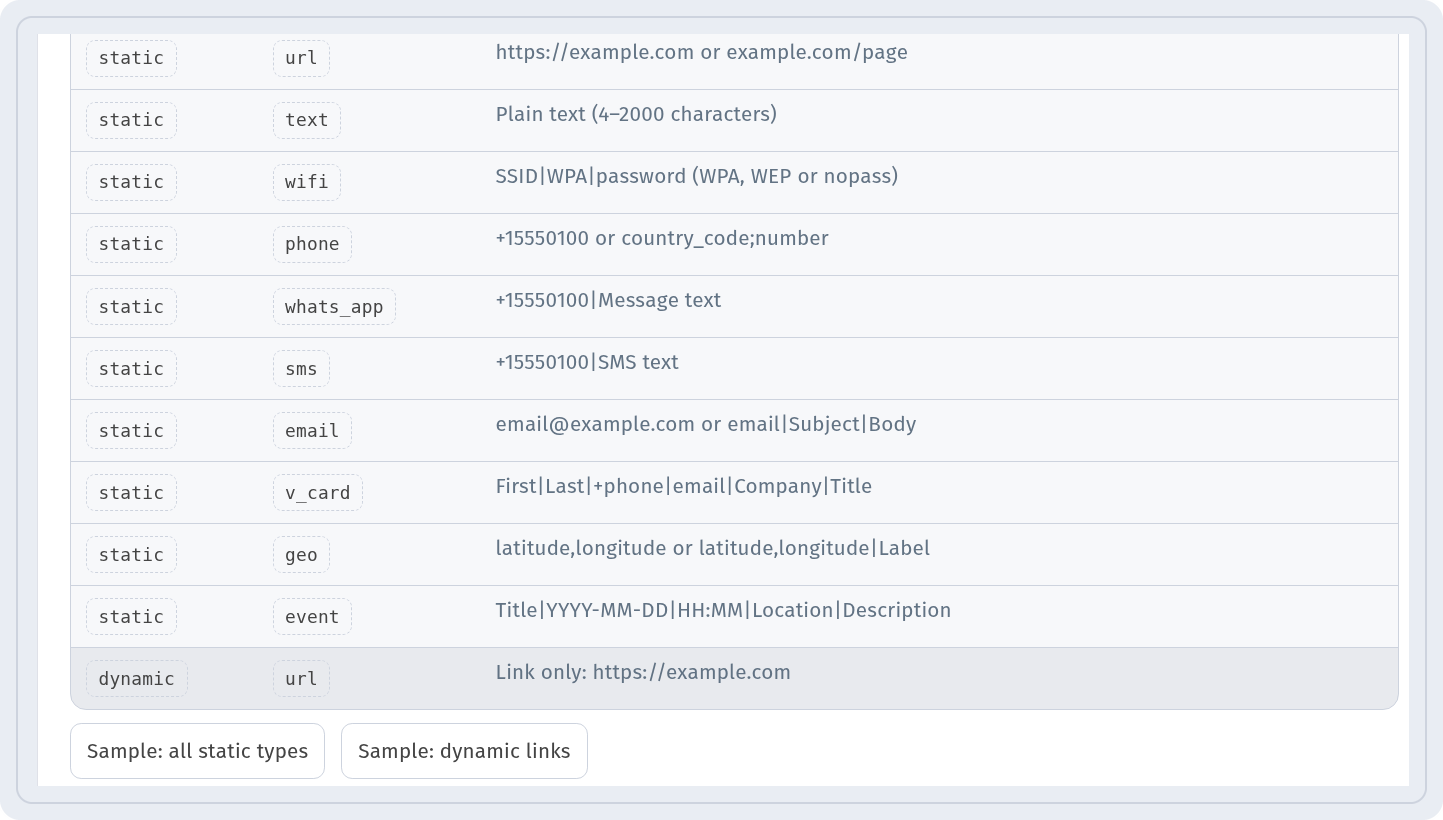Image resolution: width=1443 pixels, height=820 pixels.
Task: Click the "static" badge in the v_card row
Action: point(131,493)
